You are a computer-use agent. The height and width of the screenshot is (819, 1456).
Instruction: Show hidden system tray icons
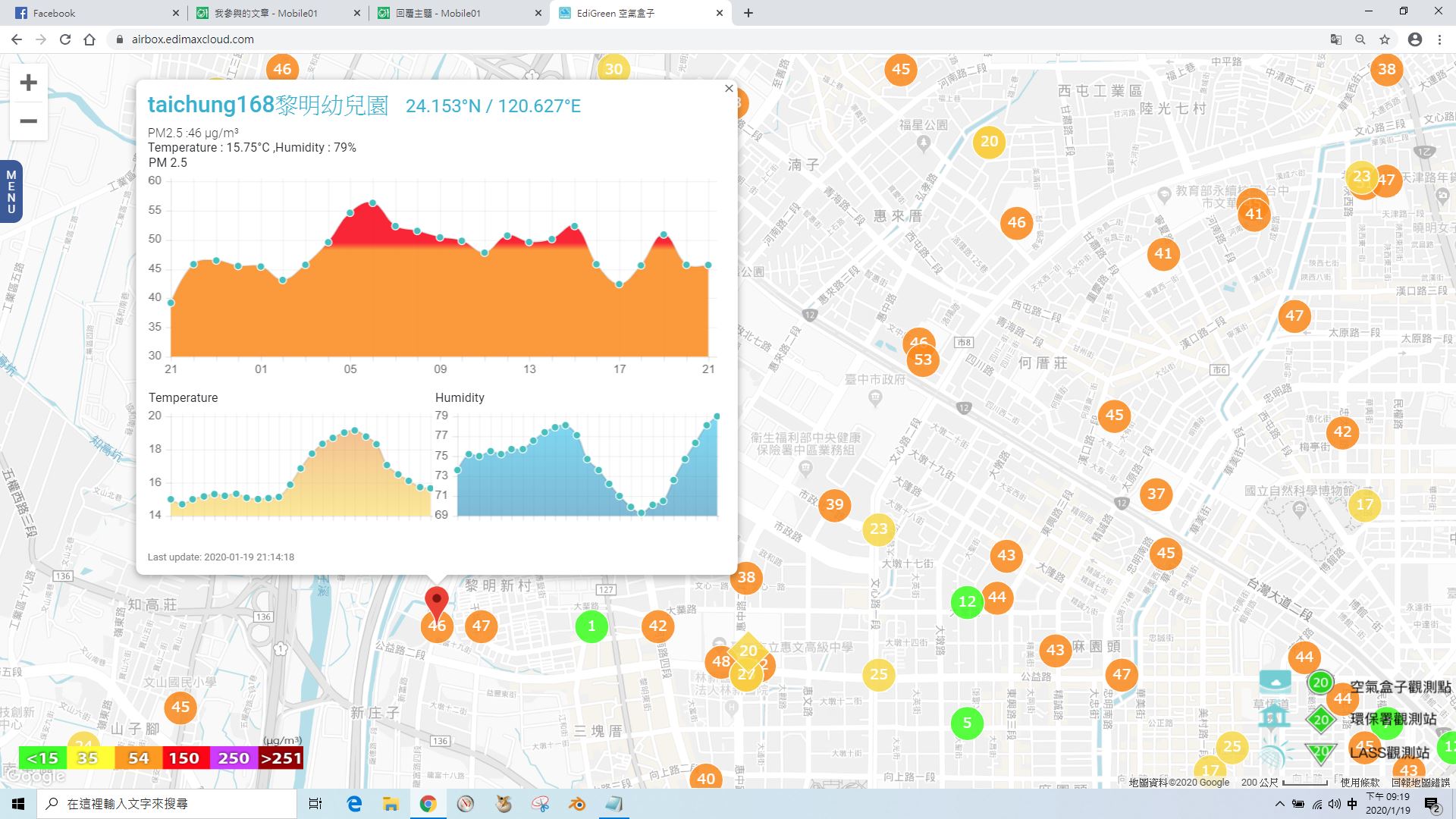tap(1280, 804)
